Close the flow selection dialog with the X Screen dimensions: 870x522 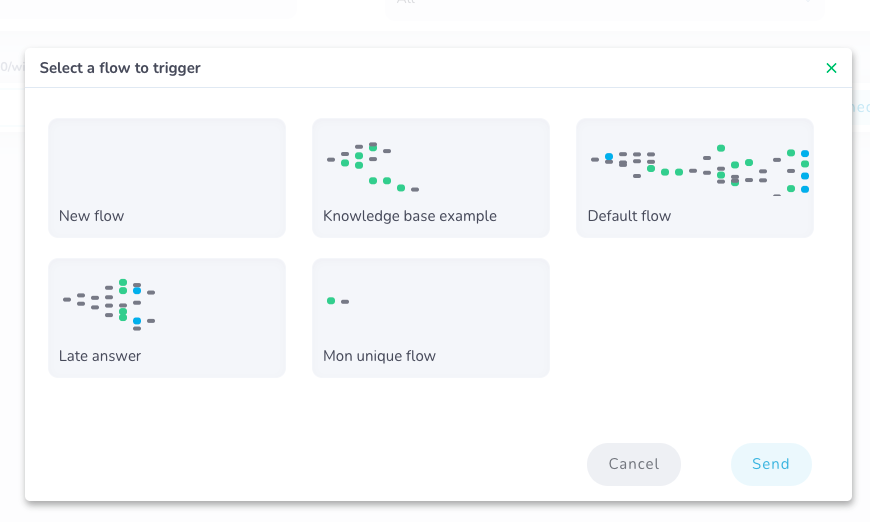[x=831, y=68]
